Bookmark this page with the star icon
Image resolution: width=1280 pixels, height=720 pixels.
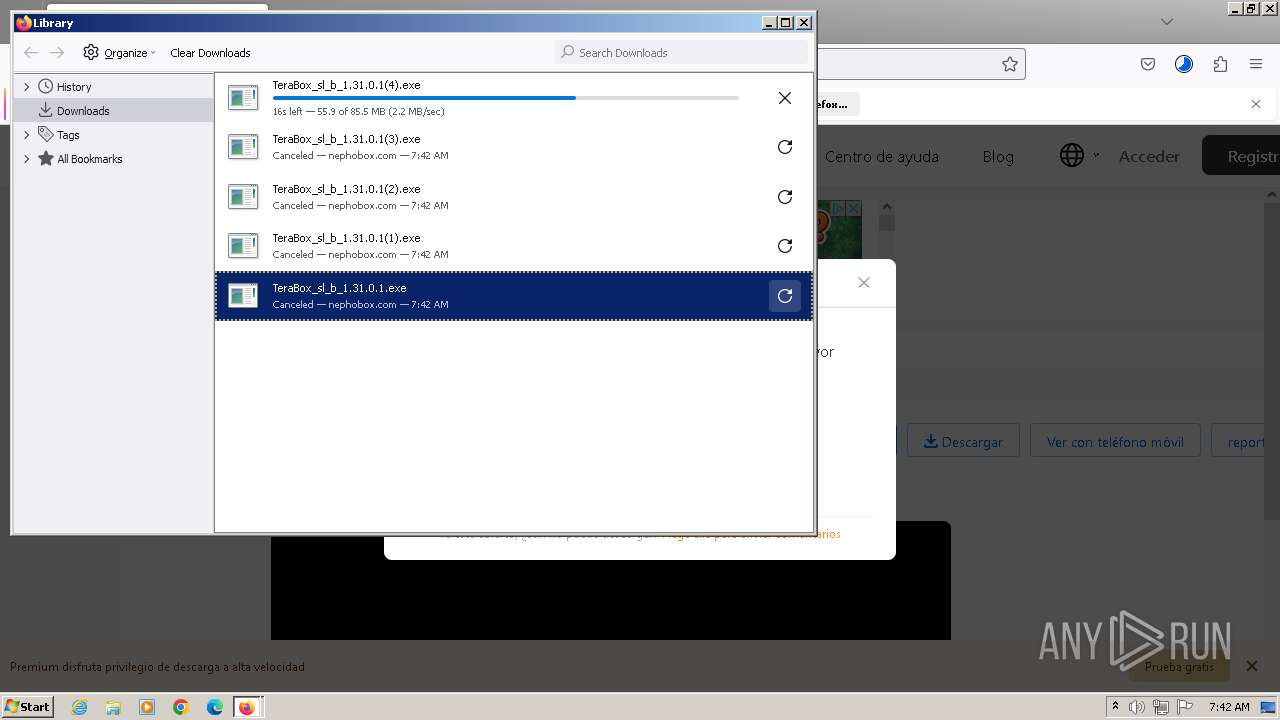[1010, 64]
